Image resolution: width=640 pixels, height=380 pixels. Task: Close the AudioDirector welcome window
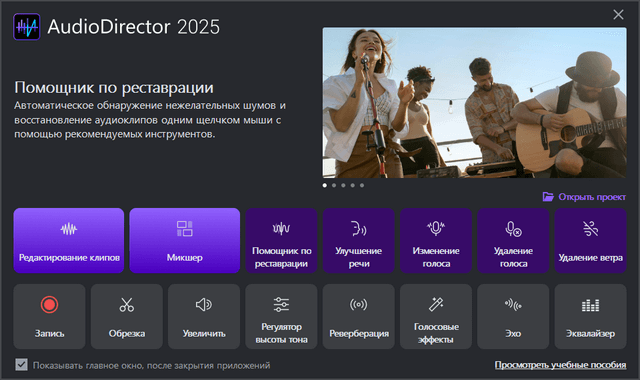point(618,15)
